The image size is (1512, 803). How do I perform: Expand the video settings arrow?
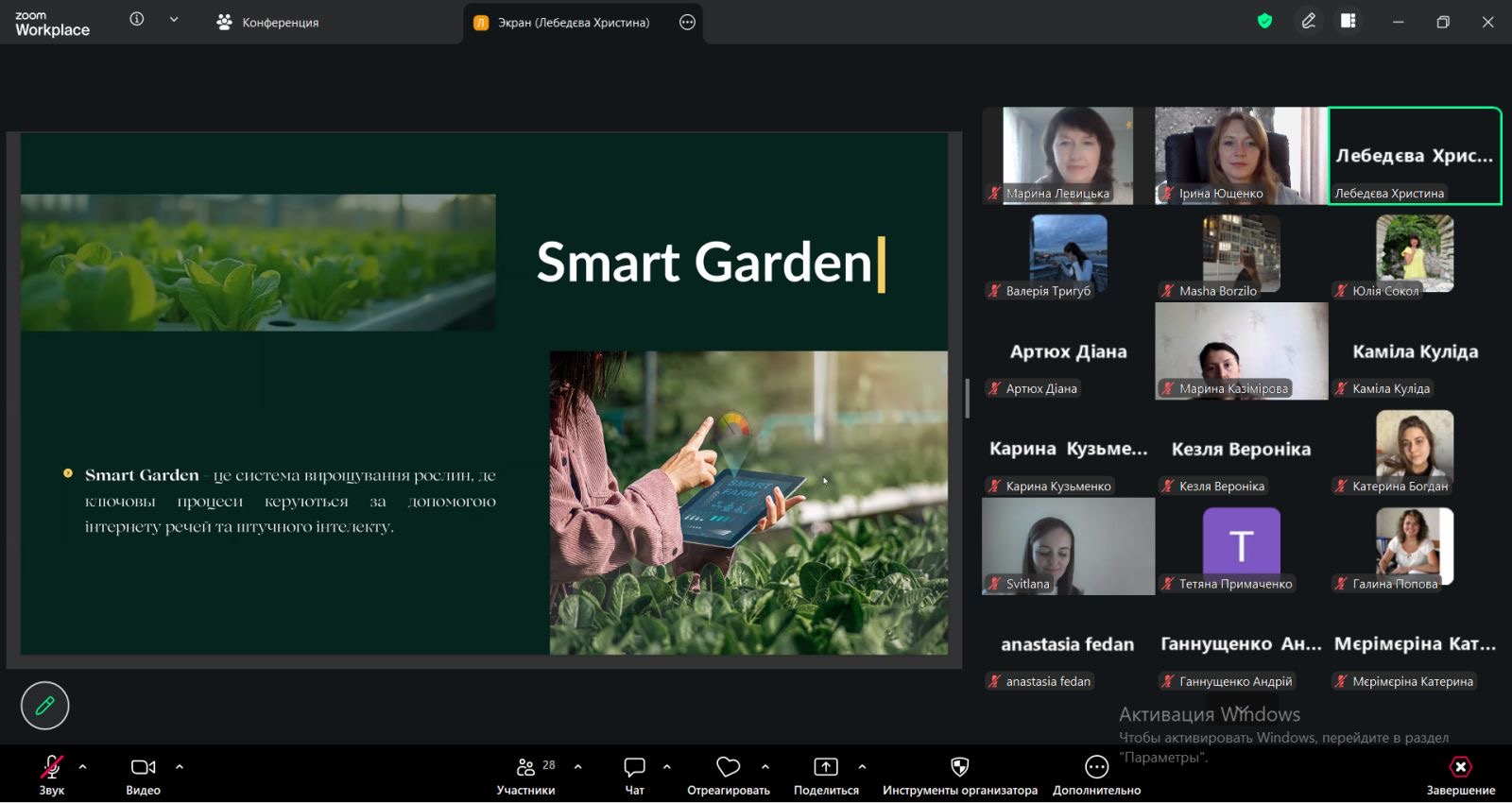coord(180,767)
